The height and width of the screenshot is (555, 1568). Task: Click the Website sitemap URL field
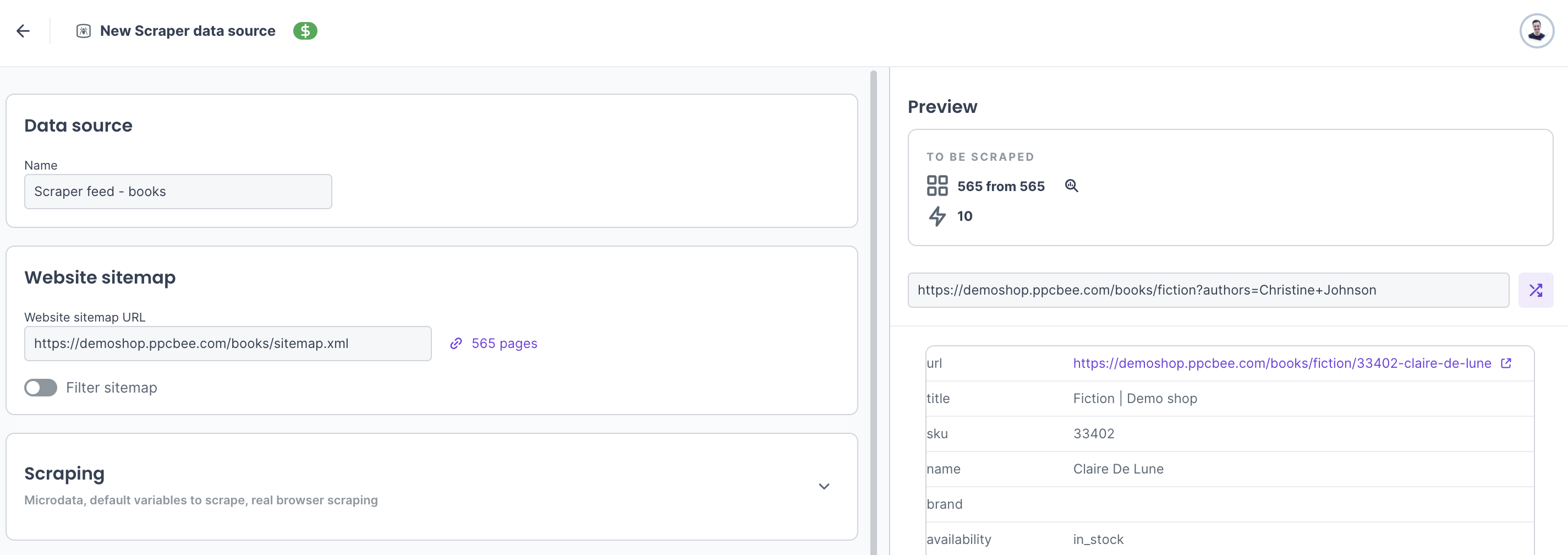tap(228, 344)
